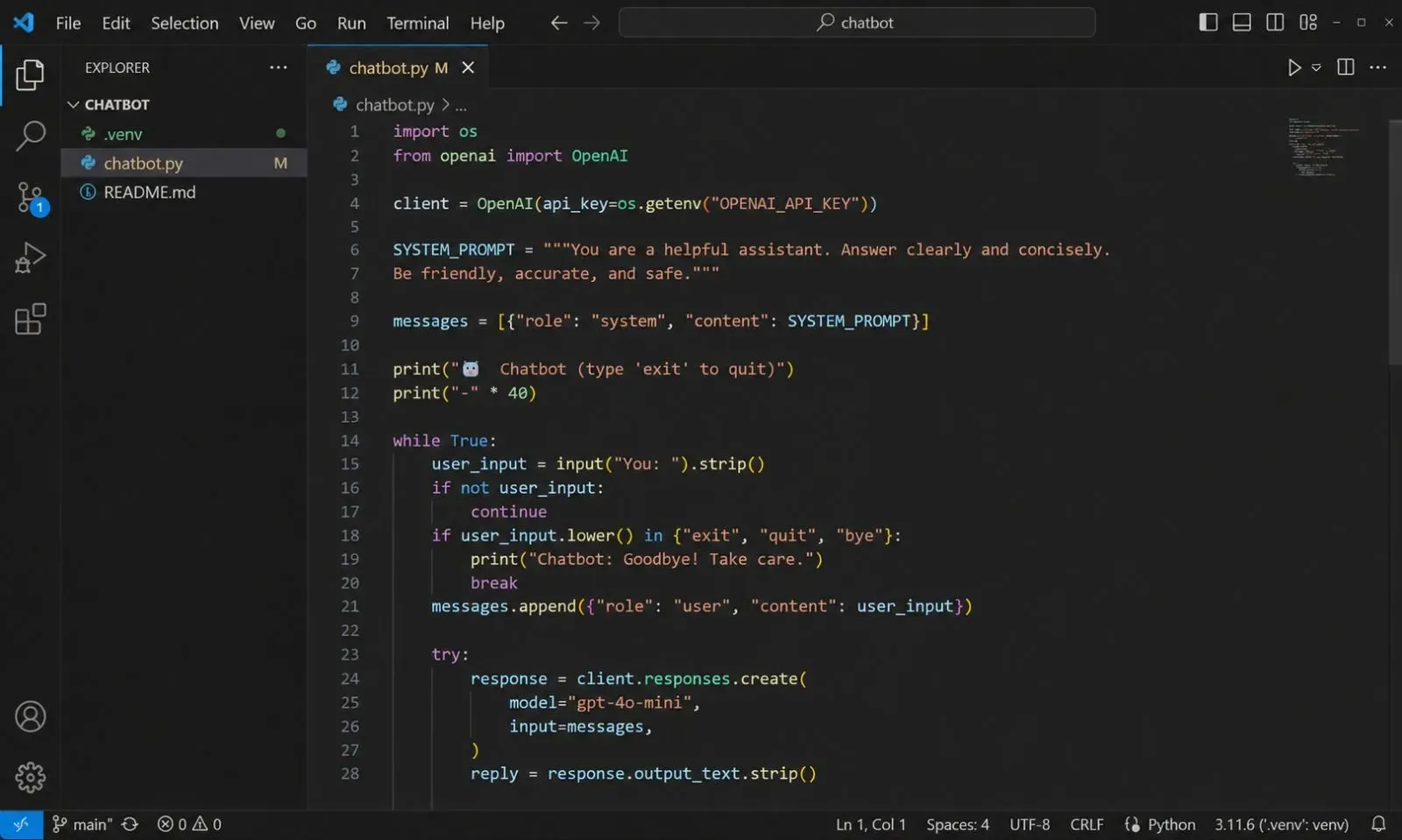Open the Selection menu
The width and height of the screenshot is (1402, 840).
184,23
